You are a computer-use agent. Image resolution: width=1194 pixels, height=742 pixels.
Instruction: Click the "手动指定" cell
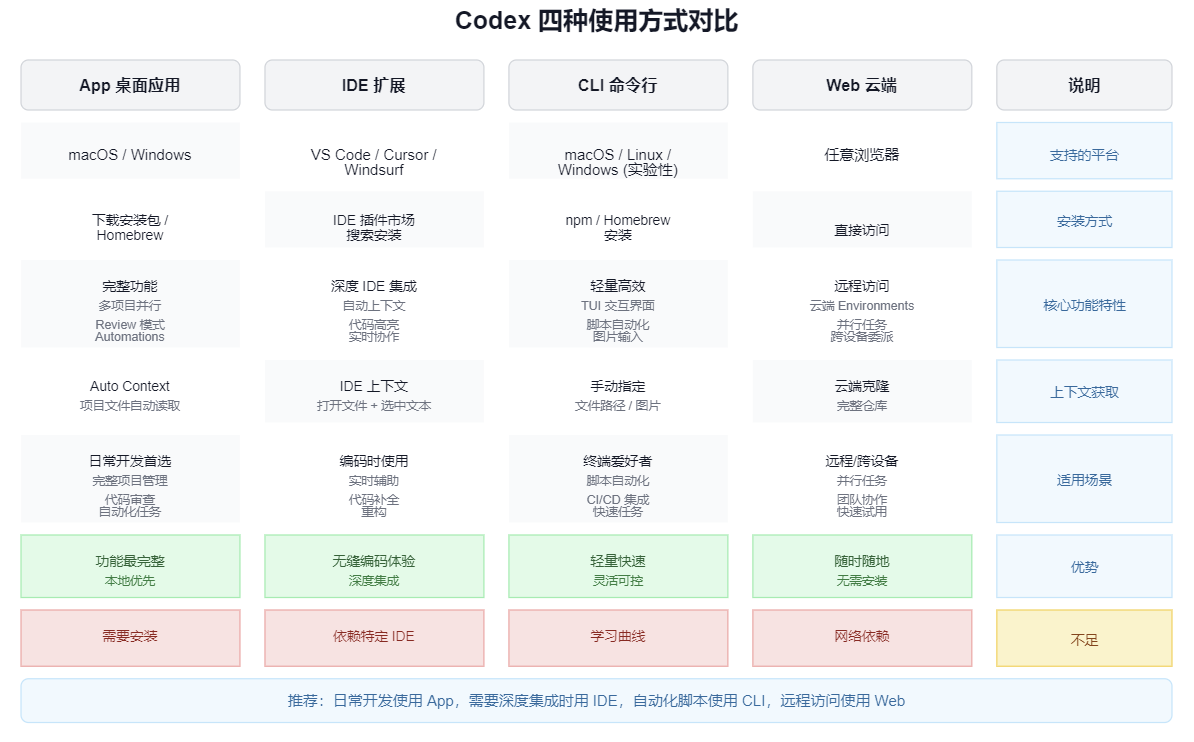coord(618,391)
